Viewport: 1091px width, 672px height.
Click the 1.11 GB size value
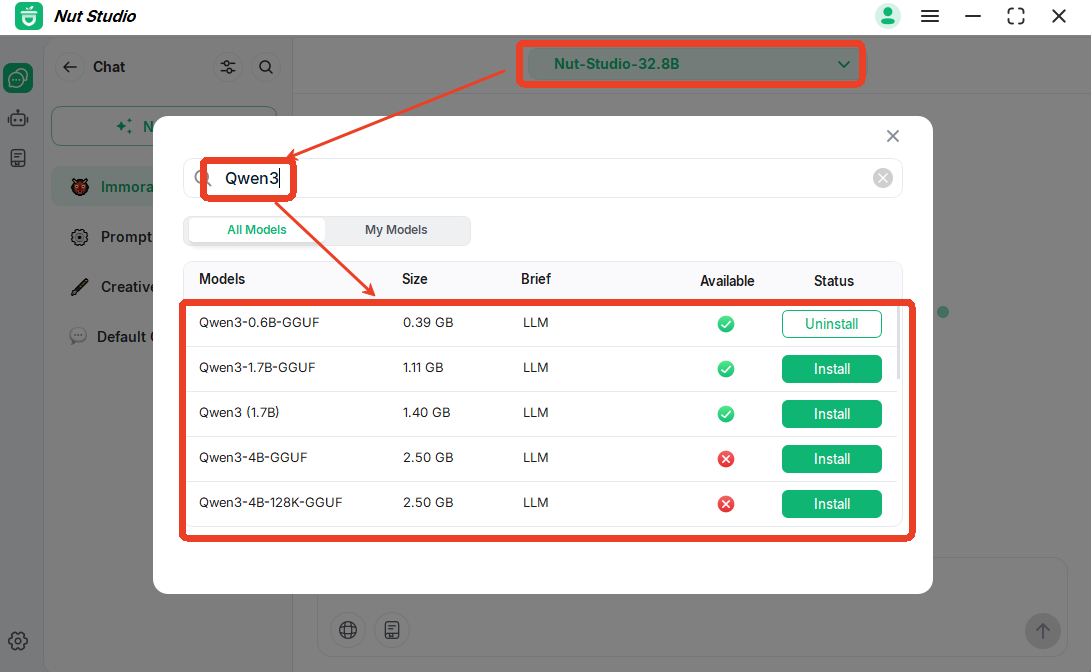pos(423,368)
